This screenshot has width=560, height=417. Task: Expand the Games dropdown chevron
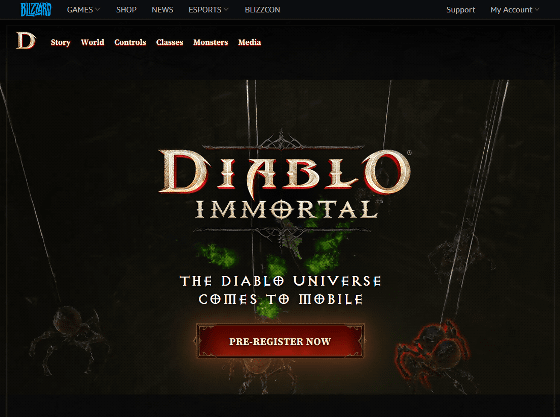(98, 10)
